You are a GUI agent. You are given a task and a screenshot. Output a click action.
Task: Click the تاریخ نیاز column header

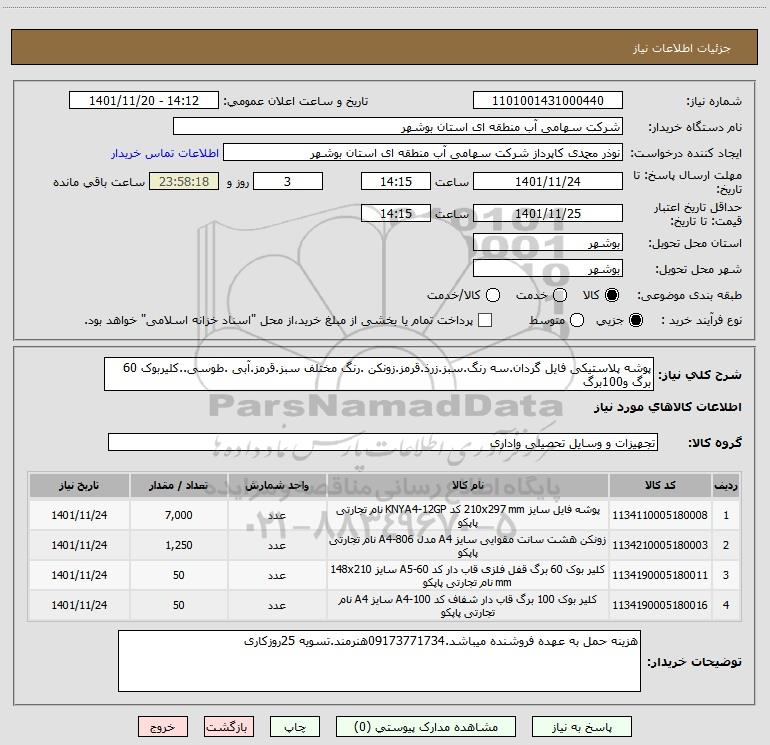(x=79, y=486)
